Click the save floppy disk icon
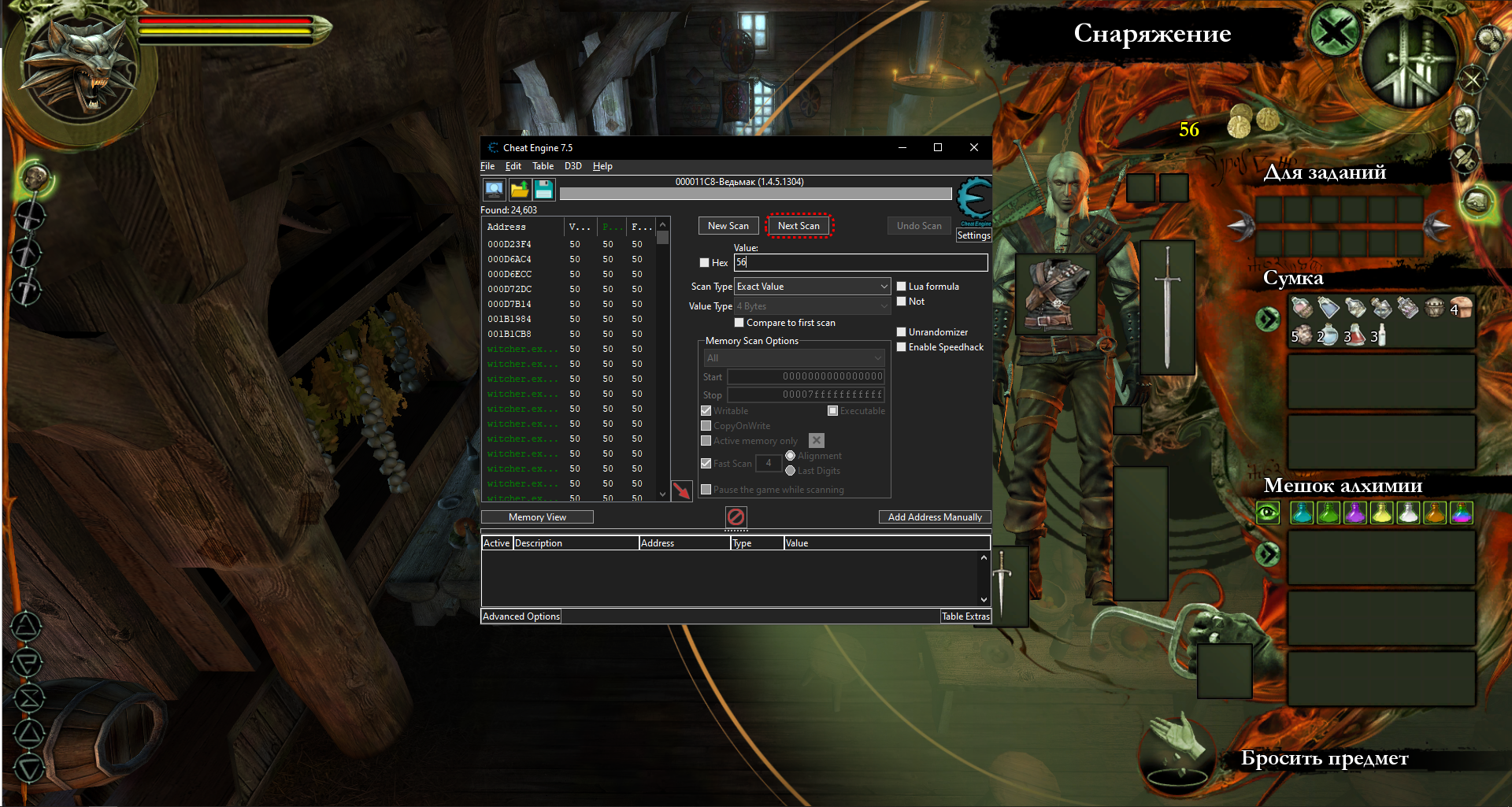1512x807 pixels. (x=544, y=190)
